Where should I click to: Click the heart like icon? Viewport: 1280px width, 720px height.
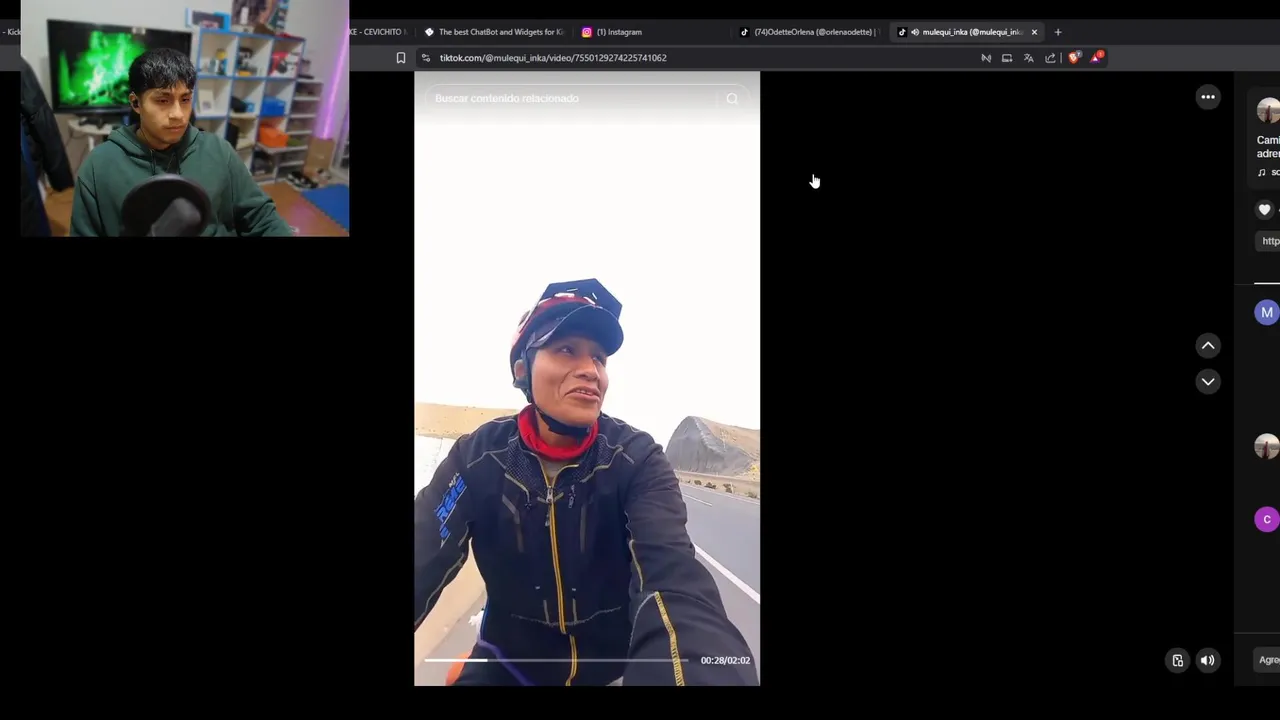[x=1264, y=209]
